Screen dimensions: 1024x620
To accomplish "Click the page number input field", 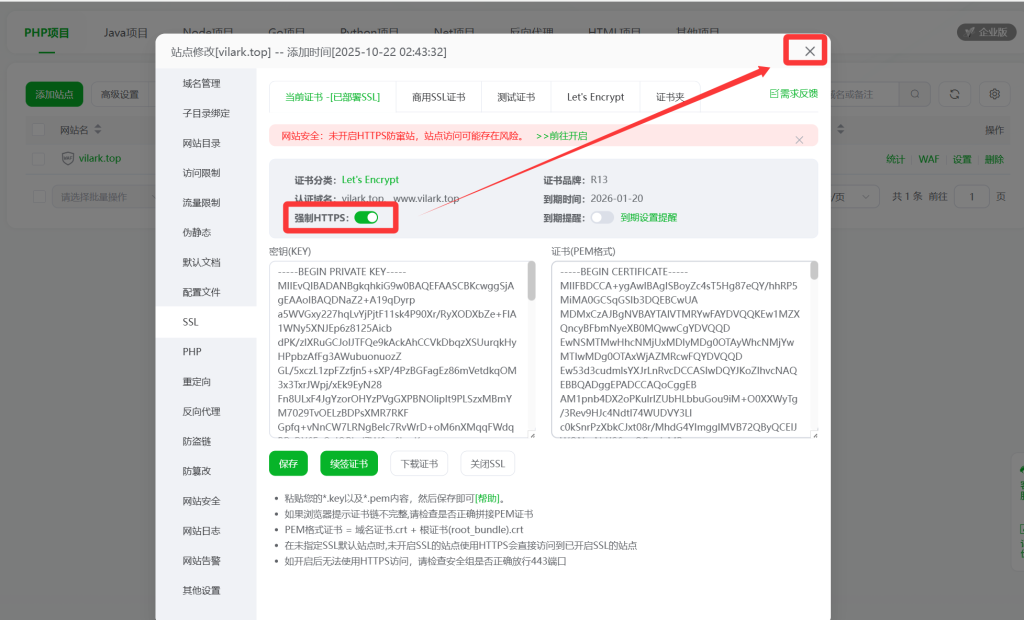I will pyautogui.click(x=972, y=197).
